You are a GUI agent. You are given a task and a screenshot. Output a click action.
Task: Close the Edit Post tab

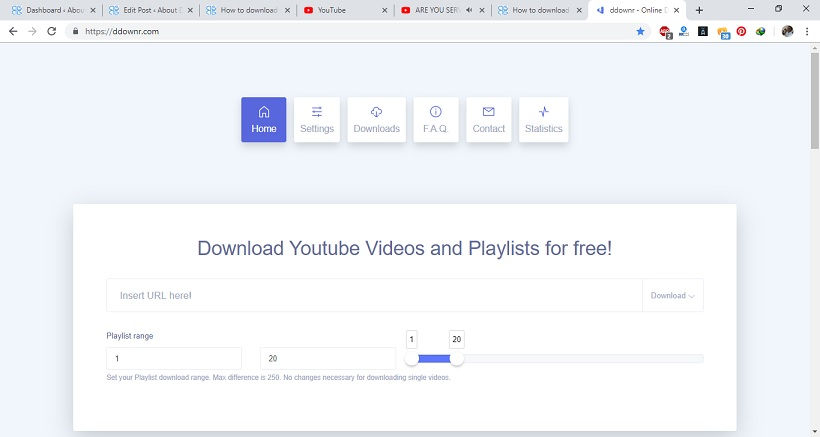coord(190,10)
